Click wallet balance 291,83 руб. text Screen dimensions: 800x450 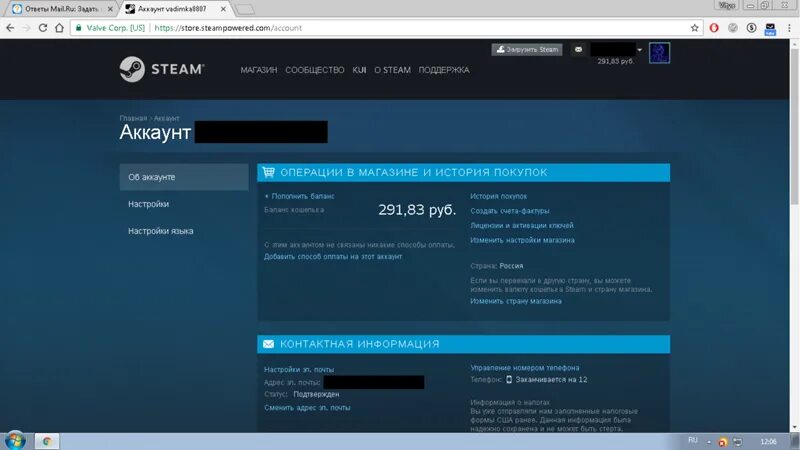click(x=417, y=210)
